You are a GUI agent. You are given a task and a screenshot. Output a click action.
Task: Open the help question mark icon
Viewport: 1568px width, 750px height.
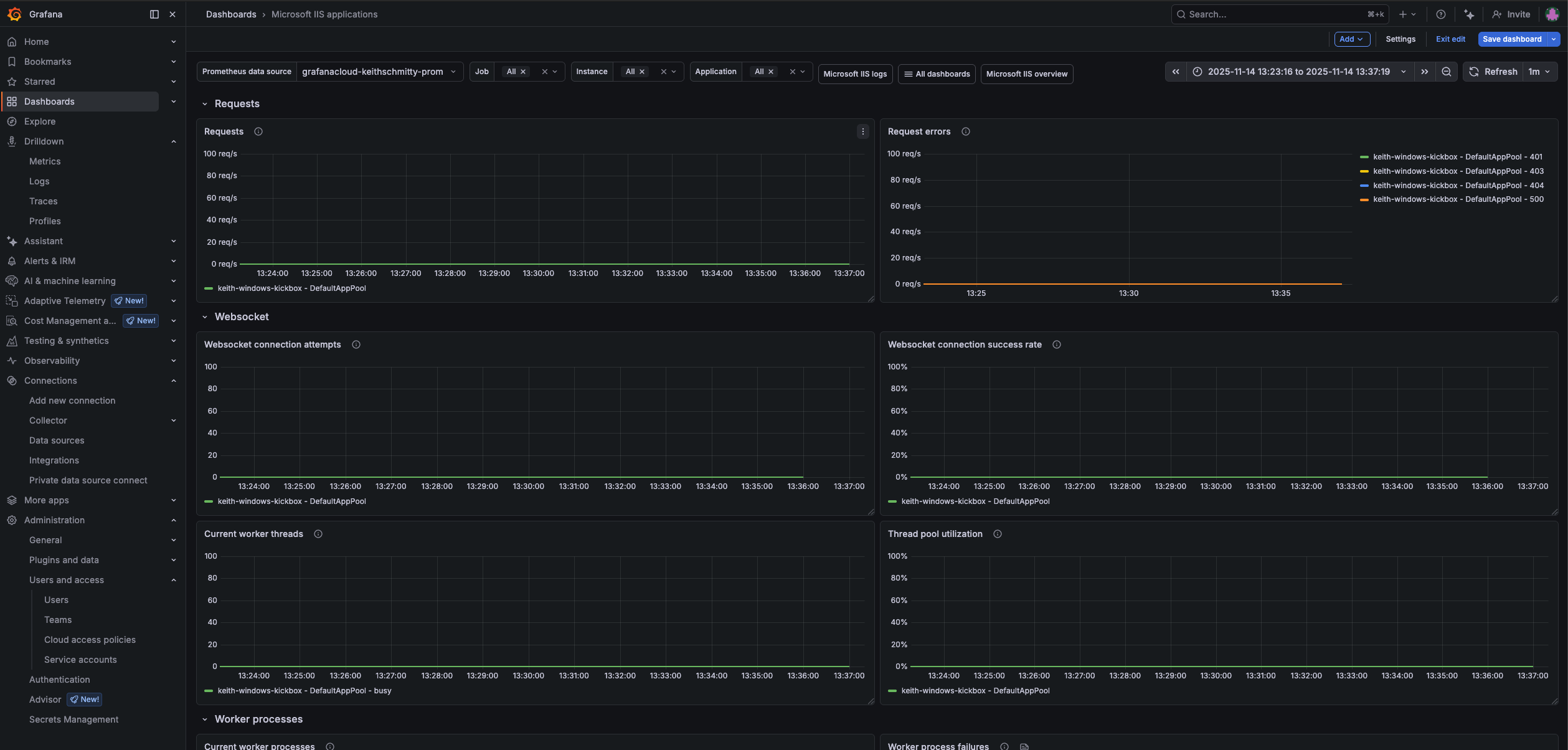tap(1440, 14)
